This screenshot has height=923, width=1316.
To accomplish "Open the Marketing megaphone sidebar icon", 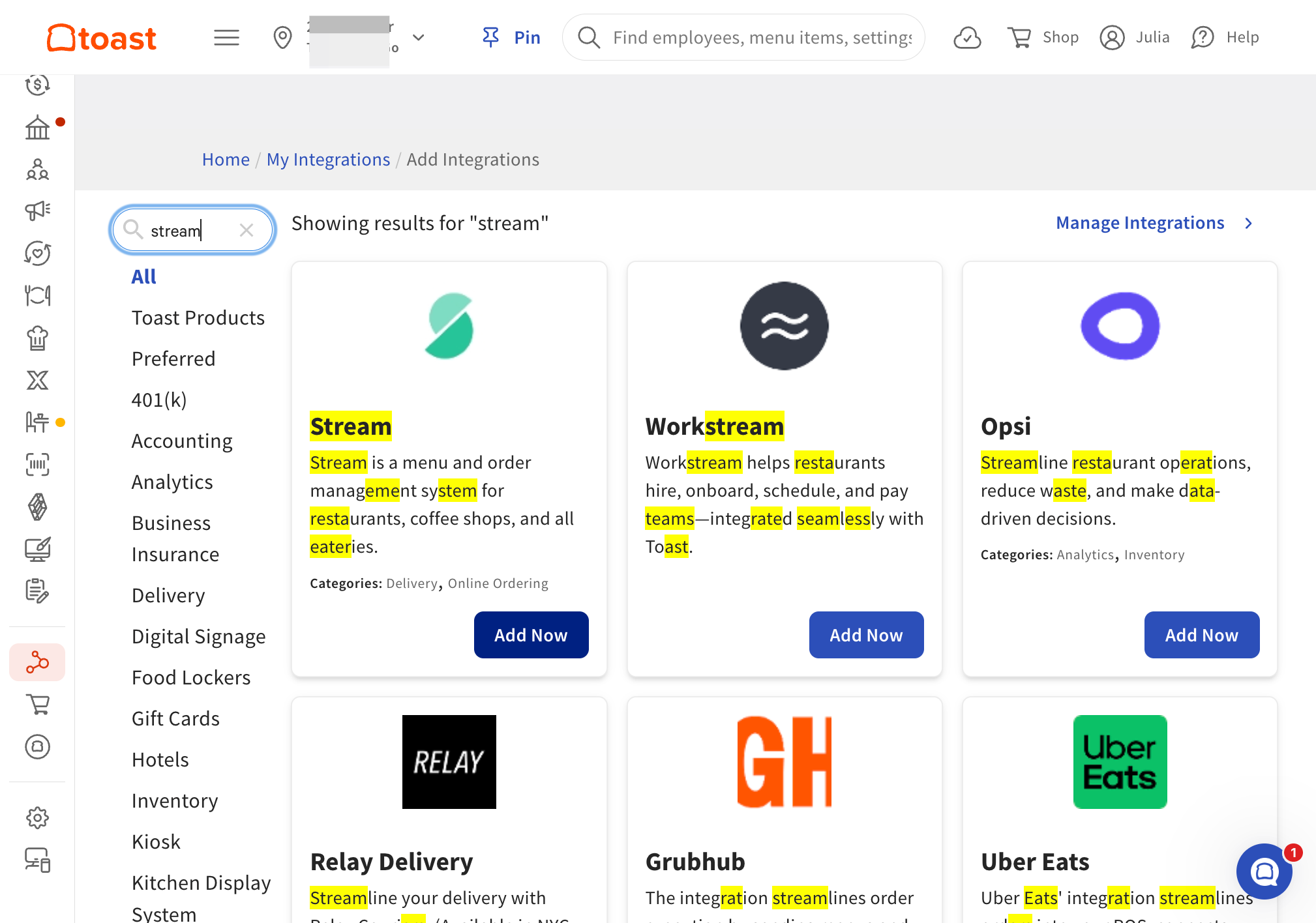I will [37, 211].
